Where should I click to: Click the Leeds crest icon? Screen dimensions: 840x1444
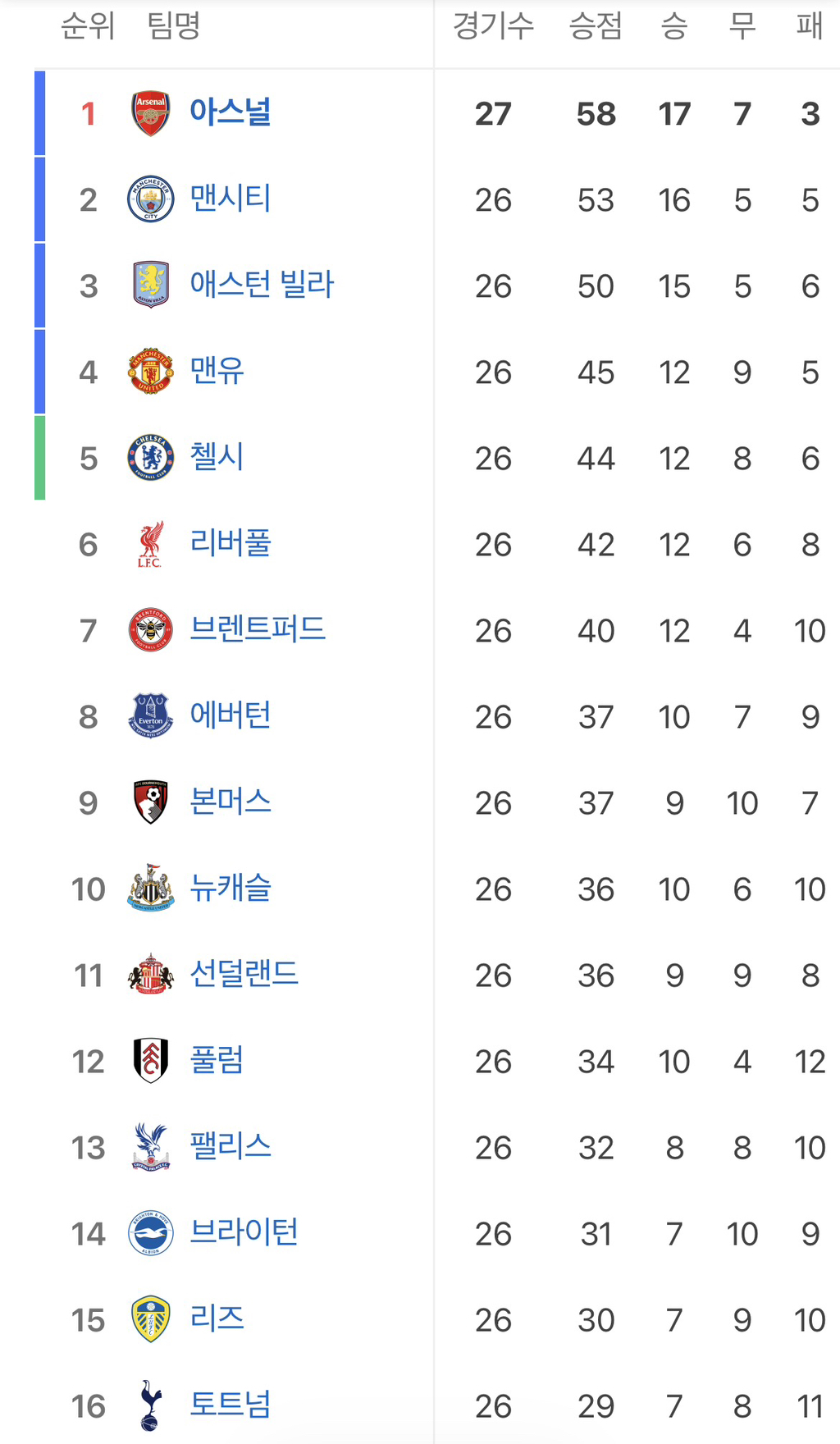(151, 1318)
